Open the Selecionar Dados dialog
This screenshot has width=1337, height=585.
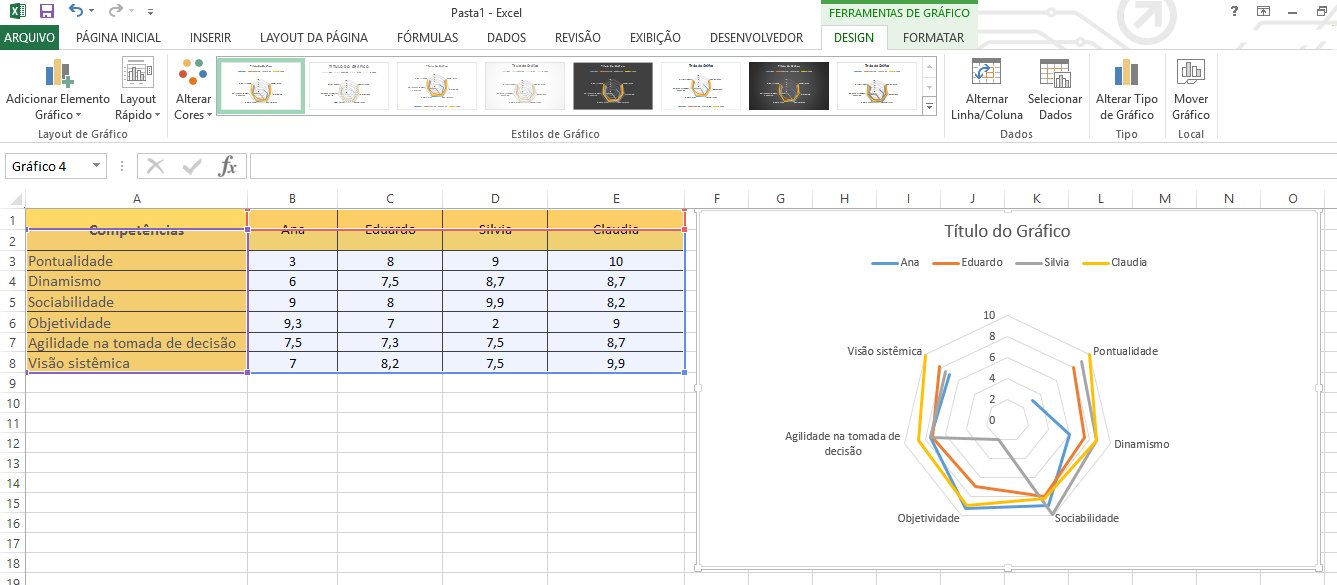click(1055, 88)
